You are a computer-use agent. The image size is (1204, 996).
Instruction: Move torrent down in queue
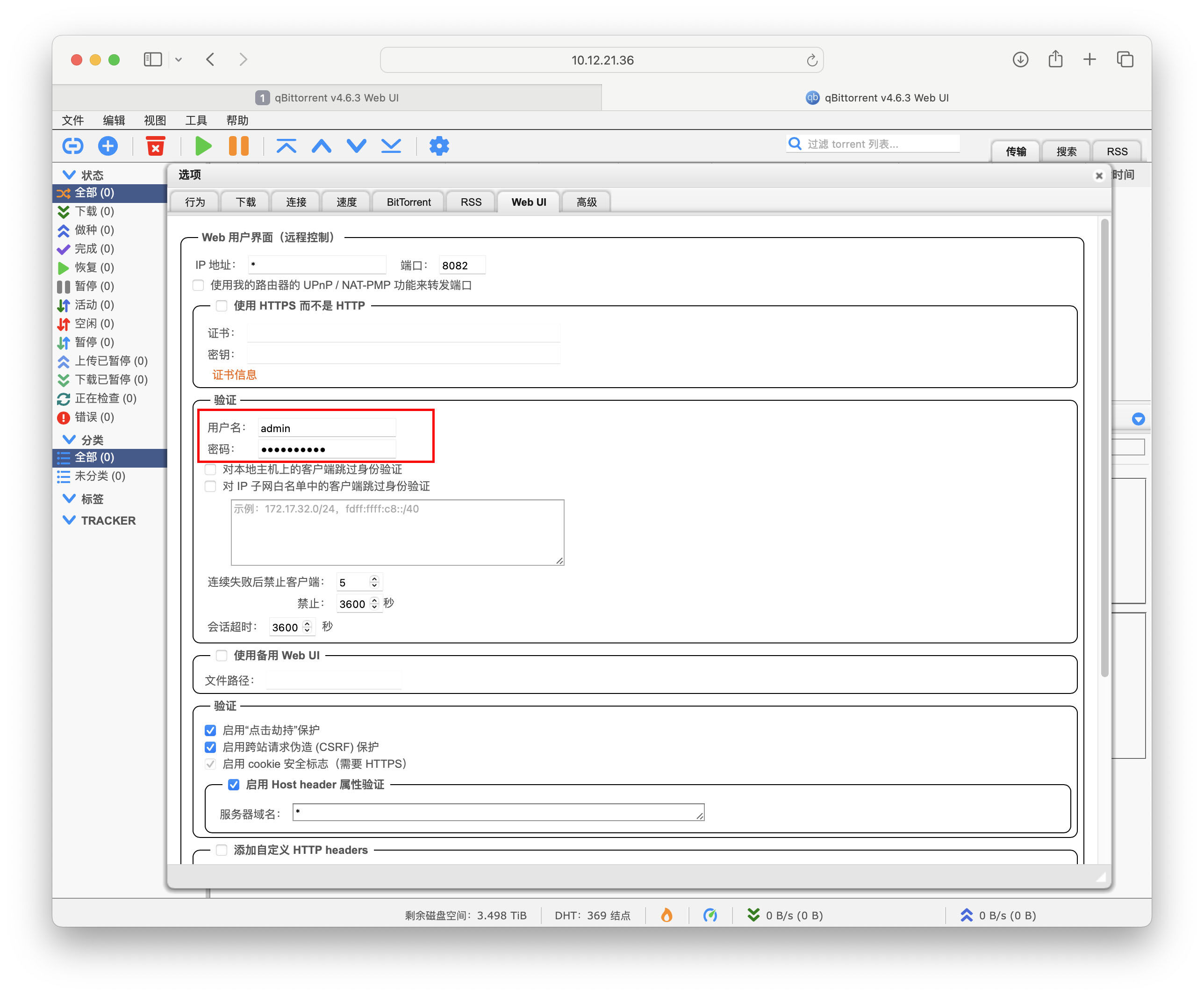pos(356,146)
